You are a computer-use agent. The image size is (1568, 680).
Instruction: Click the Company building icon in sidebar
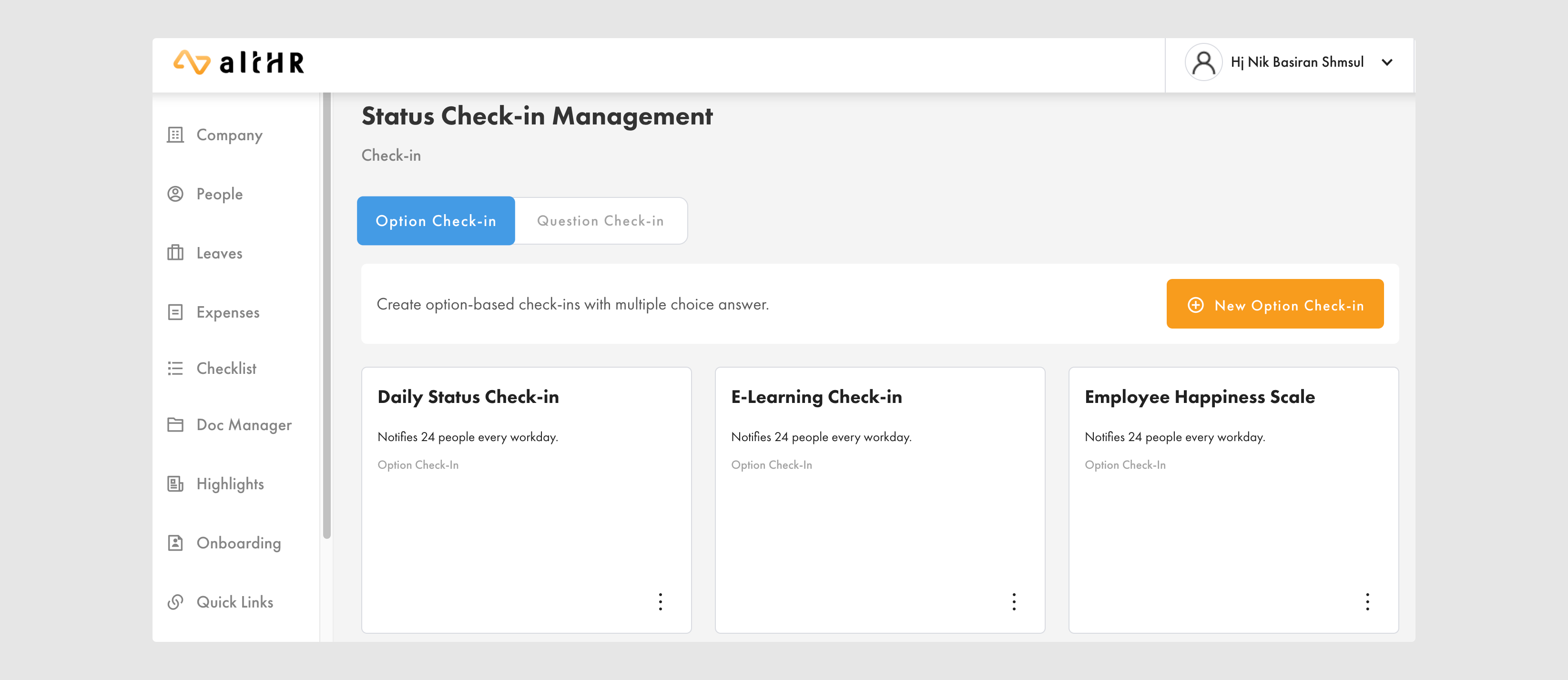point(175,134)
